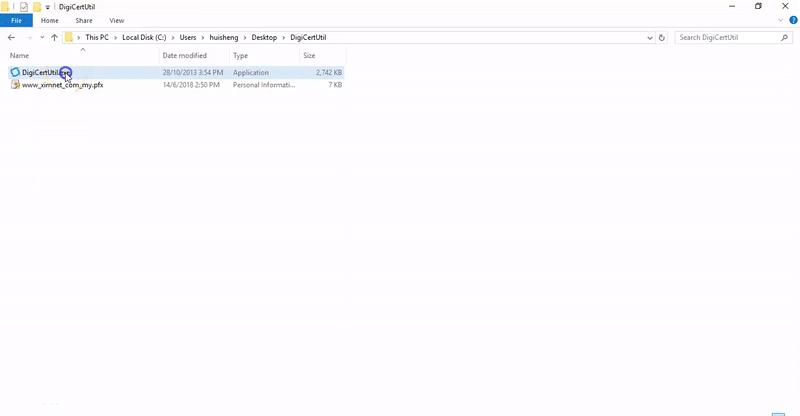Open Explorer help with question mark icon
Viewport: 800px width, 416px height.
tap(793, 20)
